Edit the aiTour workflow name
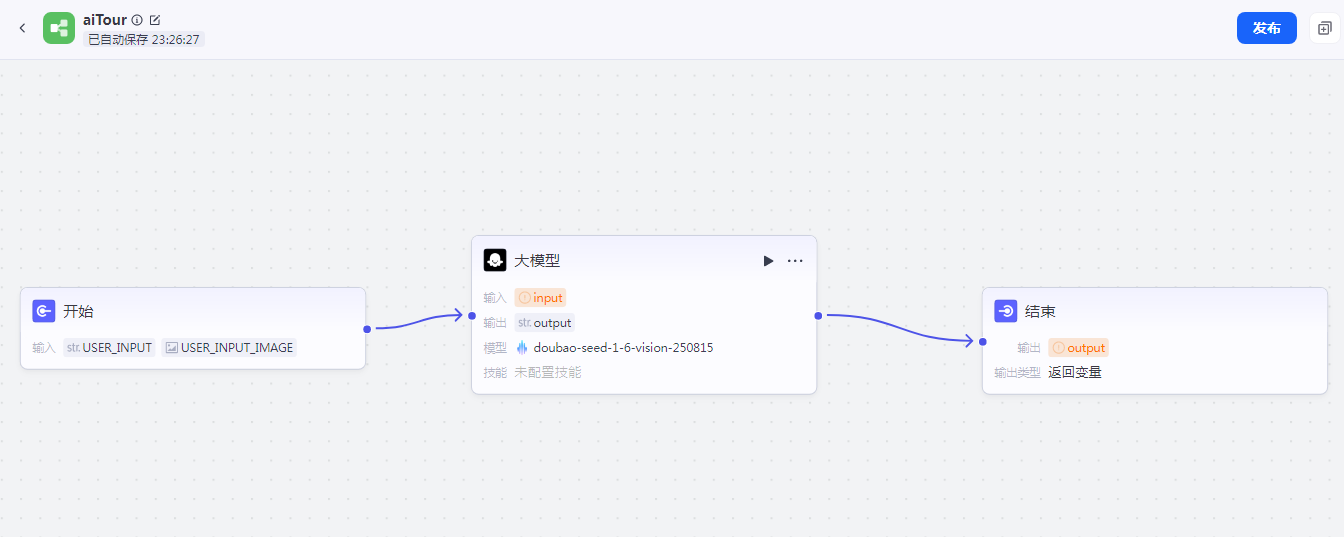Image resolution: width=1344 pixels, height=537 pixels. click(155, 20)
